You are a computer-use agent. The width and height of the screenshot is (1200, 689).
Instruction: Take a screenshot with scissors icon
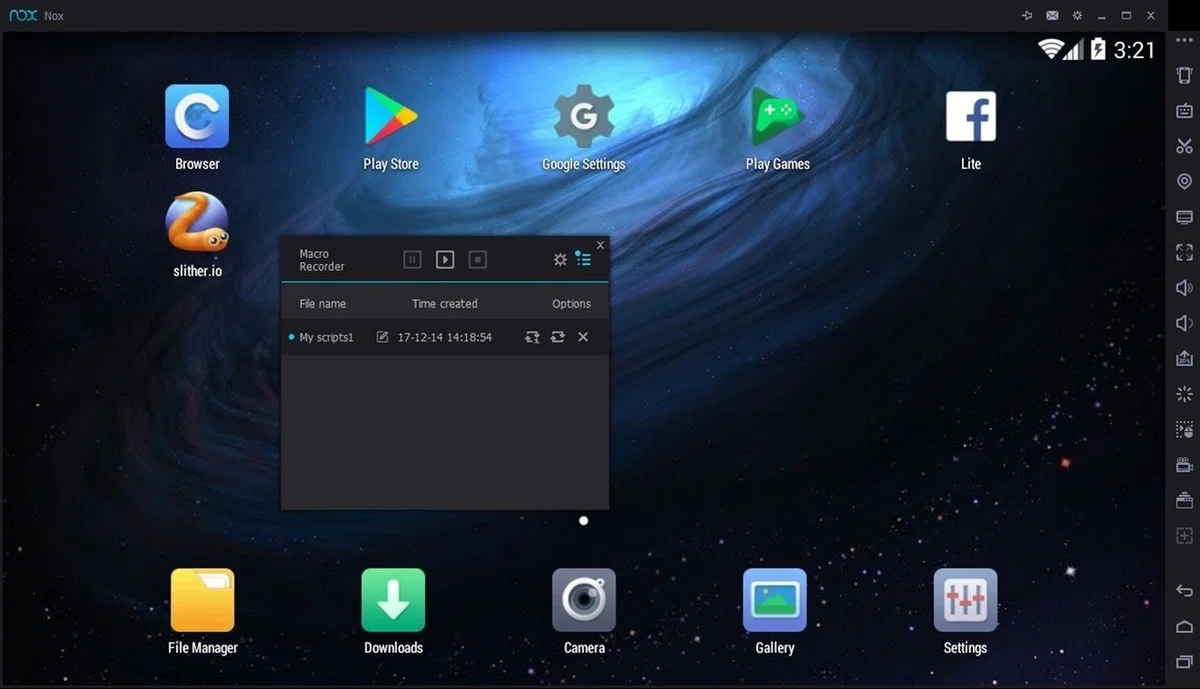coord(1184,146)
